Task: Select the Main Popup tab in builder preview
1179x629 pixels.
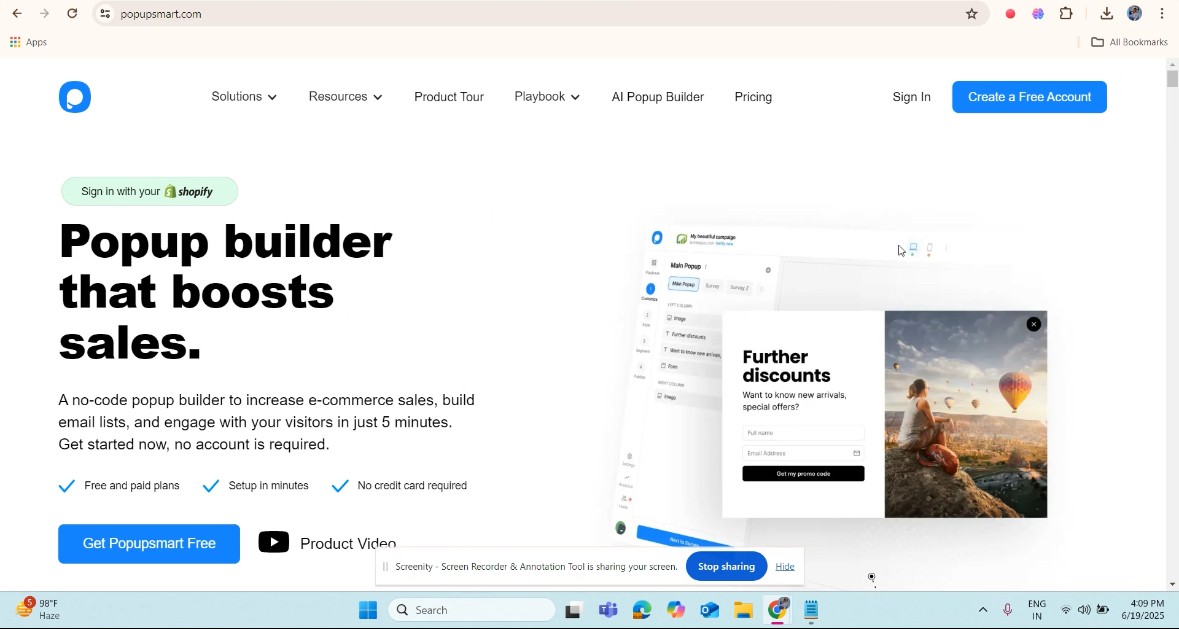Action: (683, 284)
